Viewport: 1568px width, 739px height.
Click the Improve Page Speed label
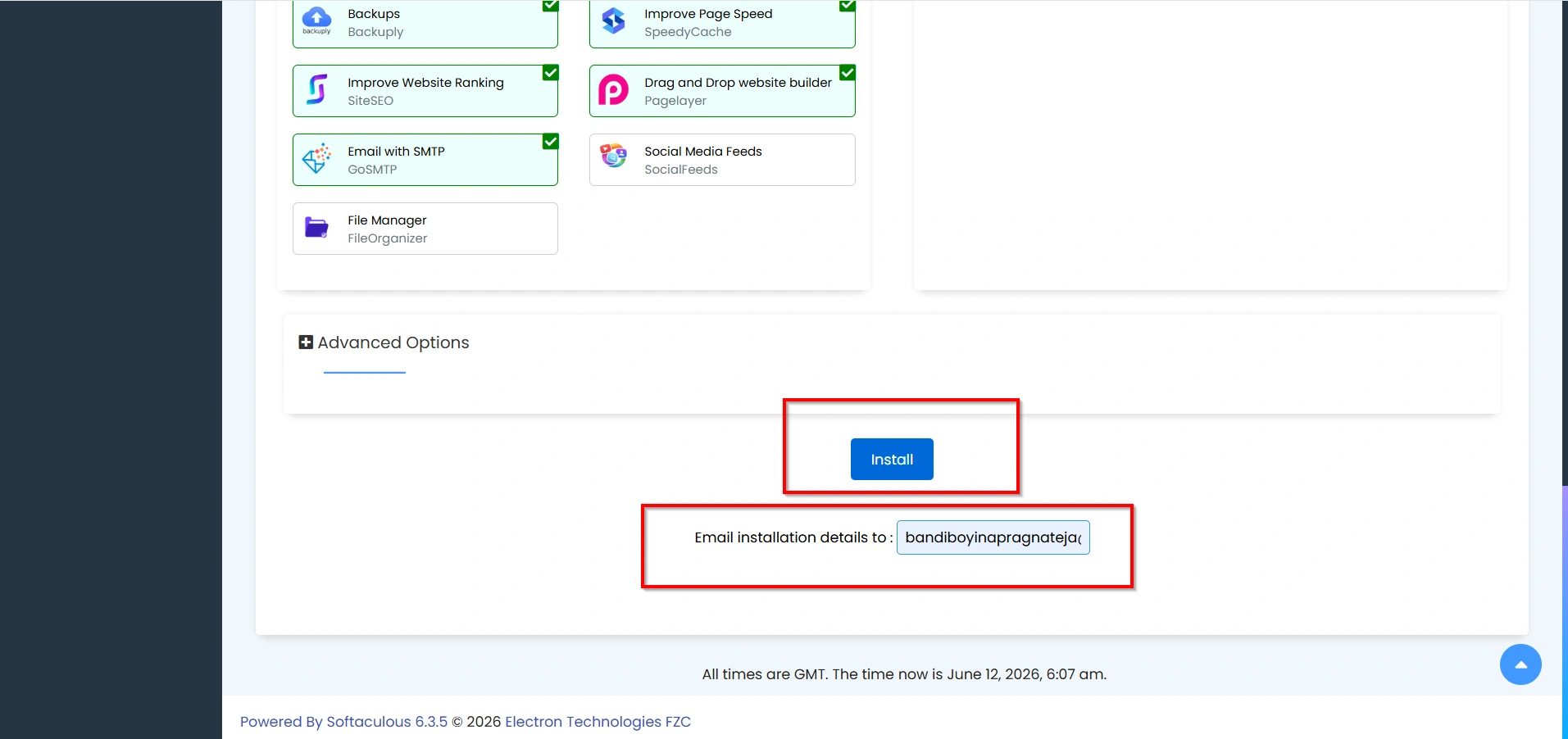708,14
